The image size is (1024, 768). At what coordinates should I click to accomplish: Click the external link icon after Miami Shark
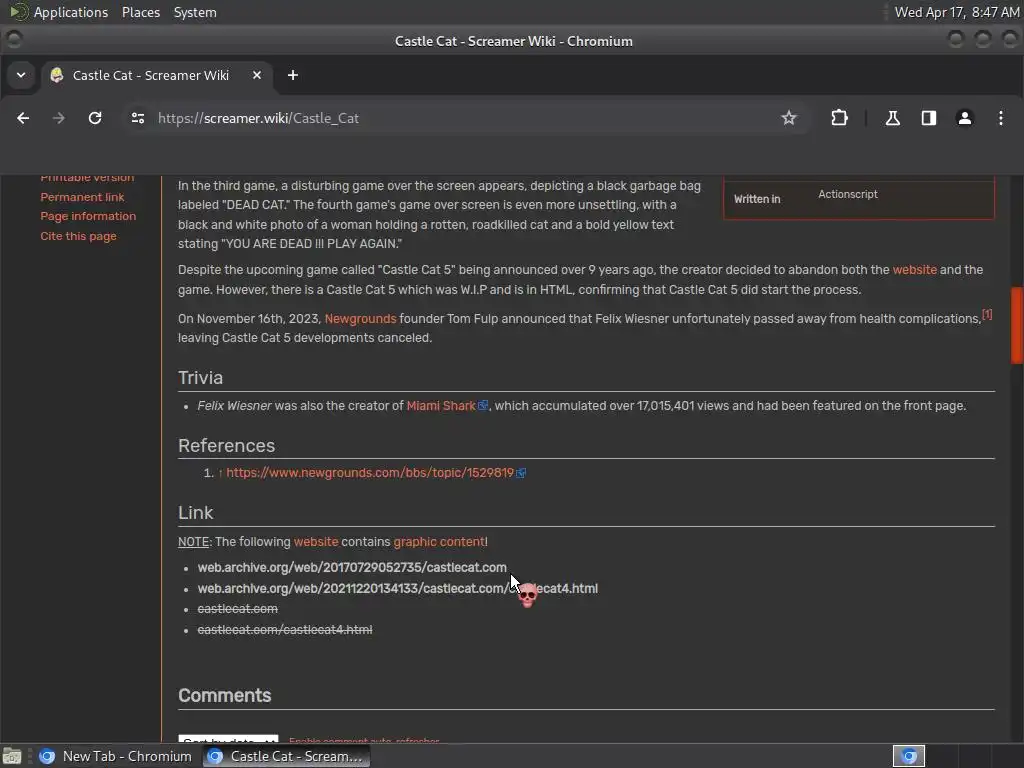(x=483, y=406)
